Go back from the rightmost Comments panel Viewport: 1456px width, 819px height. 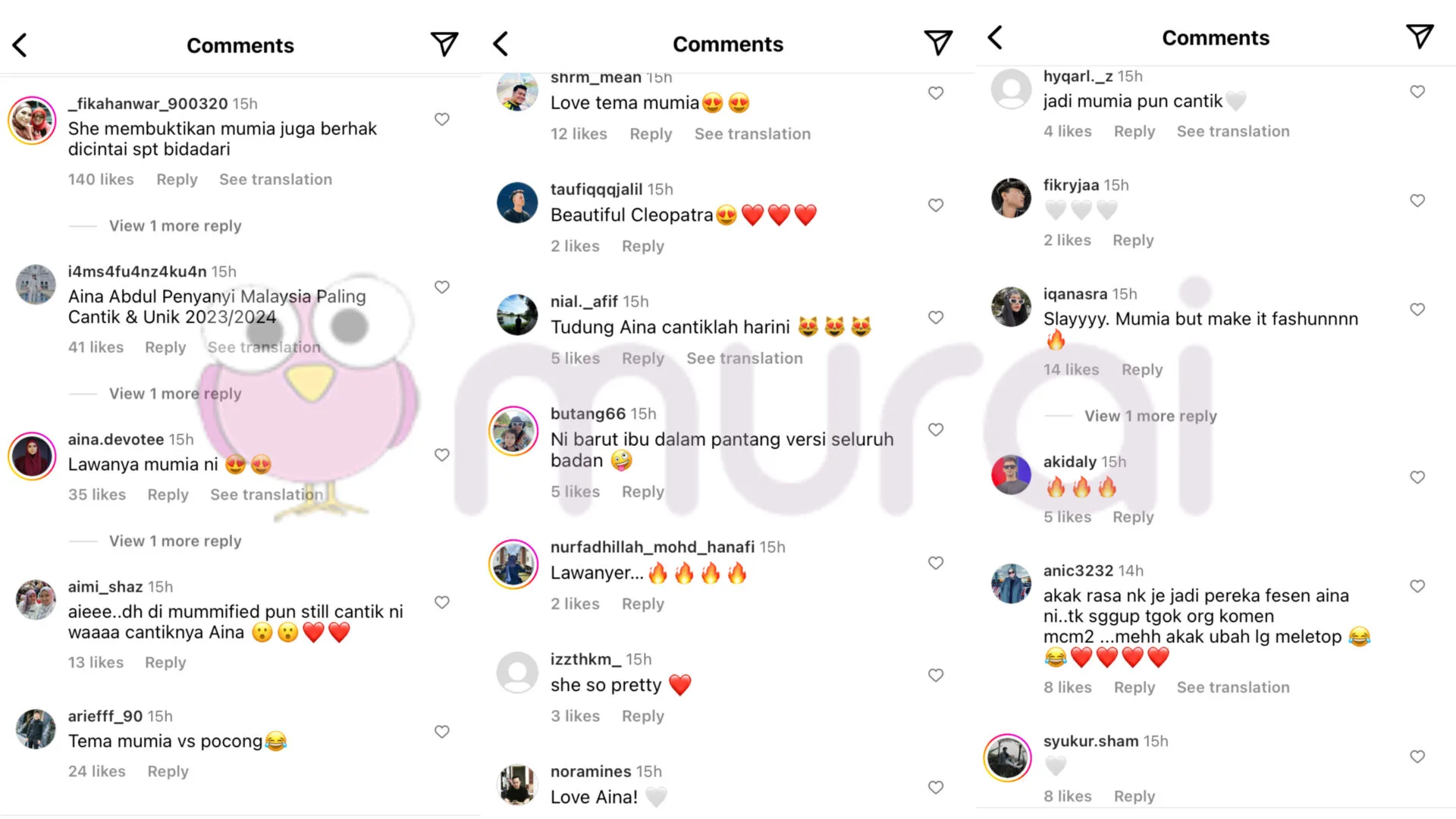point(996,37)
